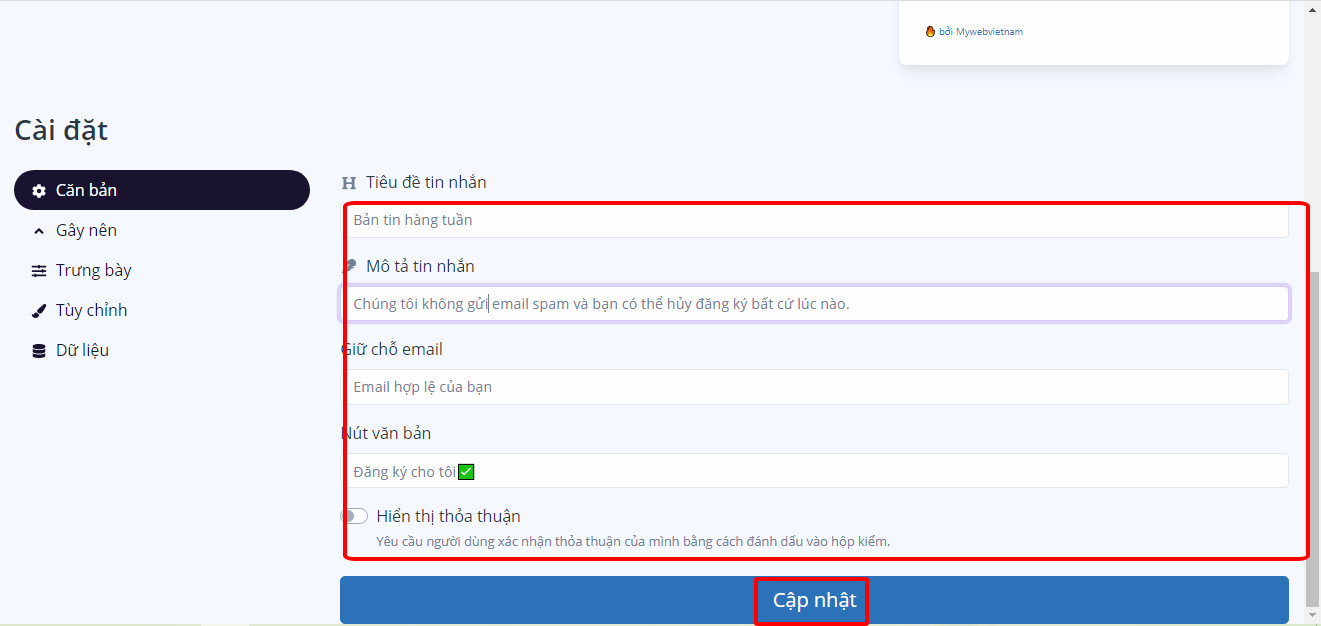The height and width of the screenshot is (626, 1321).
Task: Open the Gây nên settings section
Action: [86, 230]
